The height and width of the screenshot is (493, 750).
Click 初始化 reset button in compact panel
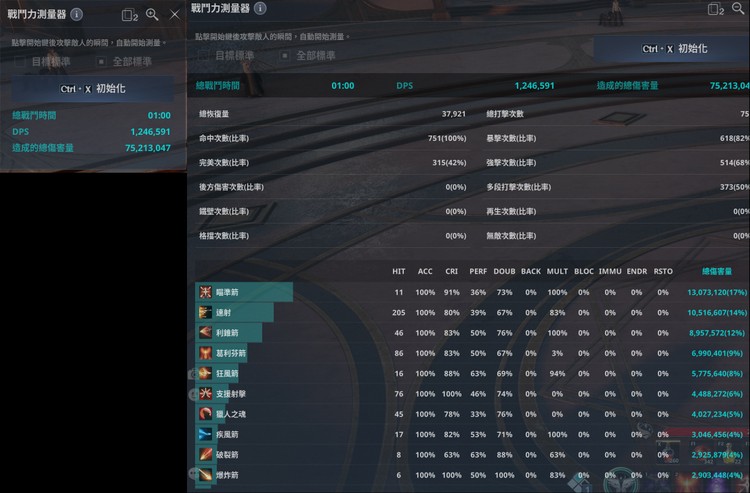click(x=93, y=88)
